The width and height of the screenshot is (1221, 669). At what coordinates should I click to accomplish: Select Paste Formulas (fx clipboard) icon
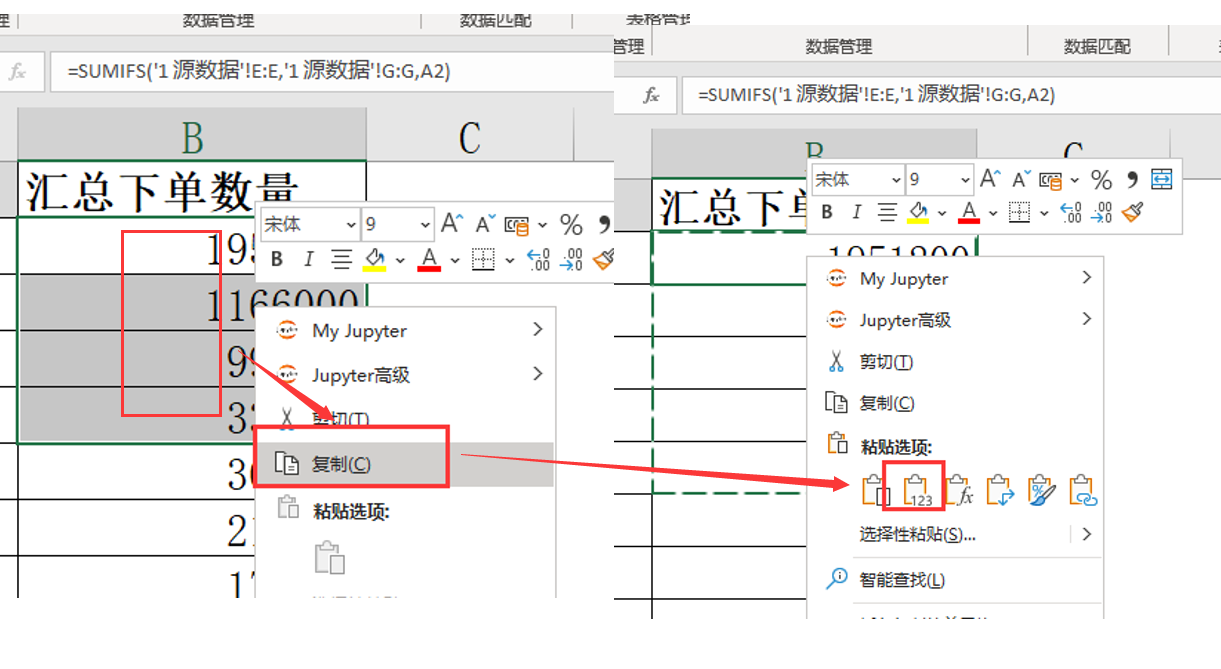click(959, 490)
